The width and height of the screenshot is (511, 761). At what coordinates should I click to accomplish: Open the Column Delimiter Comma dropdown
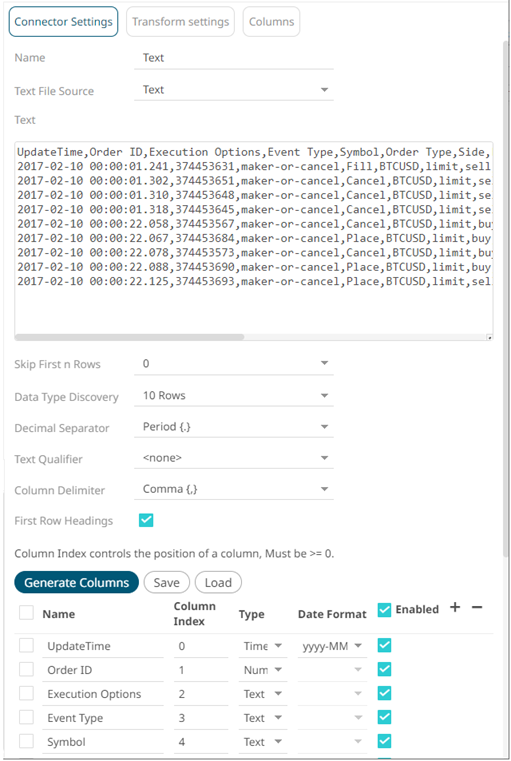(x=233, y=489)
